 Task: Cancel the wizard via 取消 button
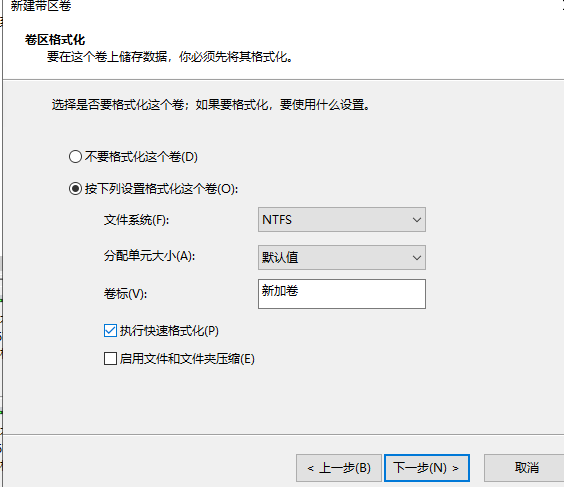(526, 468)
